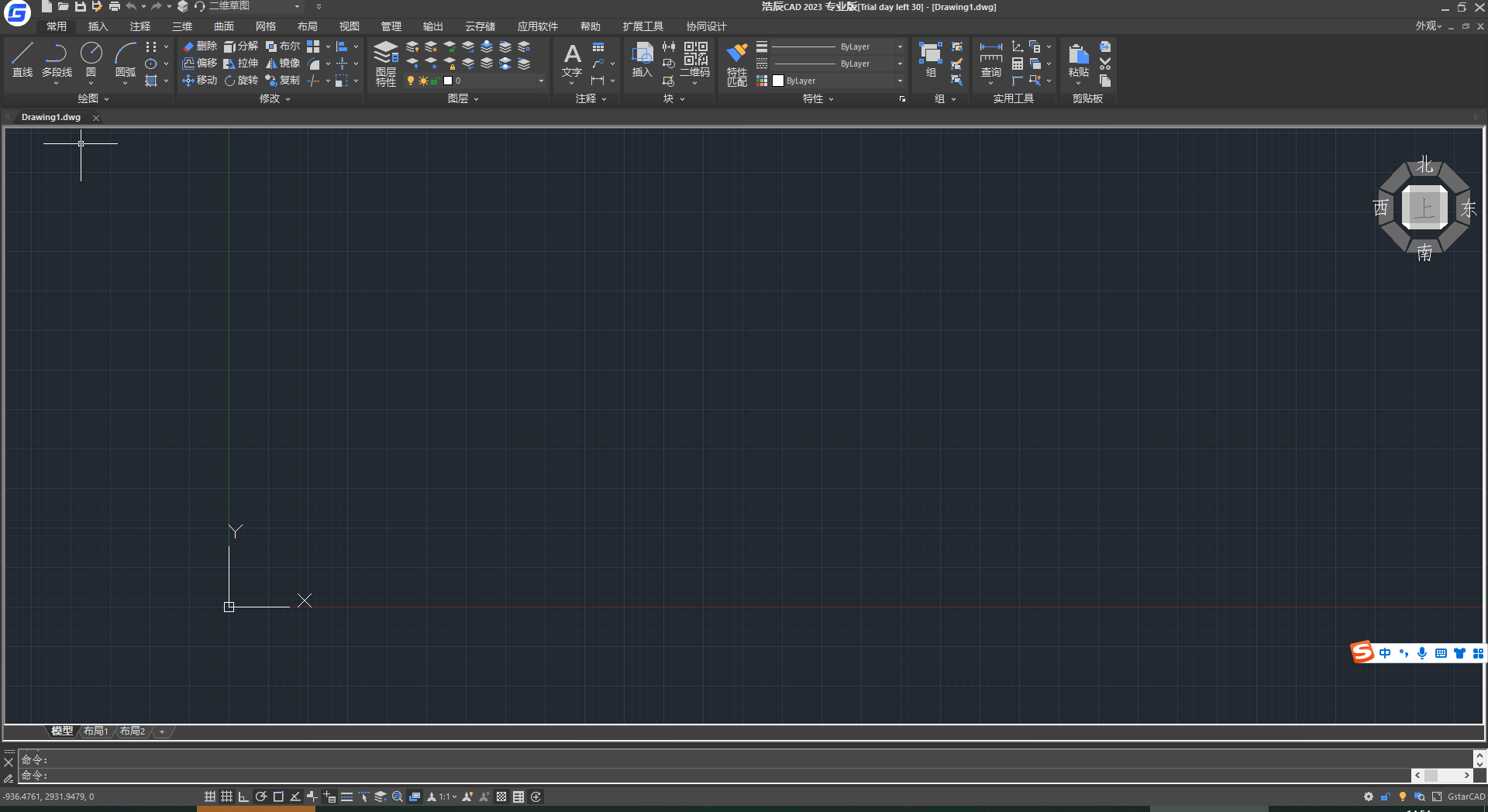Image resolution: width=1488 pixels, height=812 pixels.
Task: Click the QR code (二维码) tool
Action: point(695,60)
